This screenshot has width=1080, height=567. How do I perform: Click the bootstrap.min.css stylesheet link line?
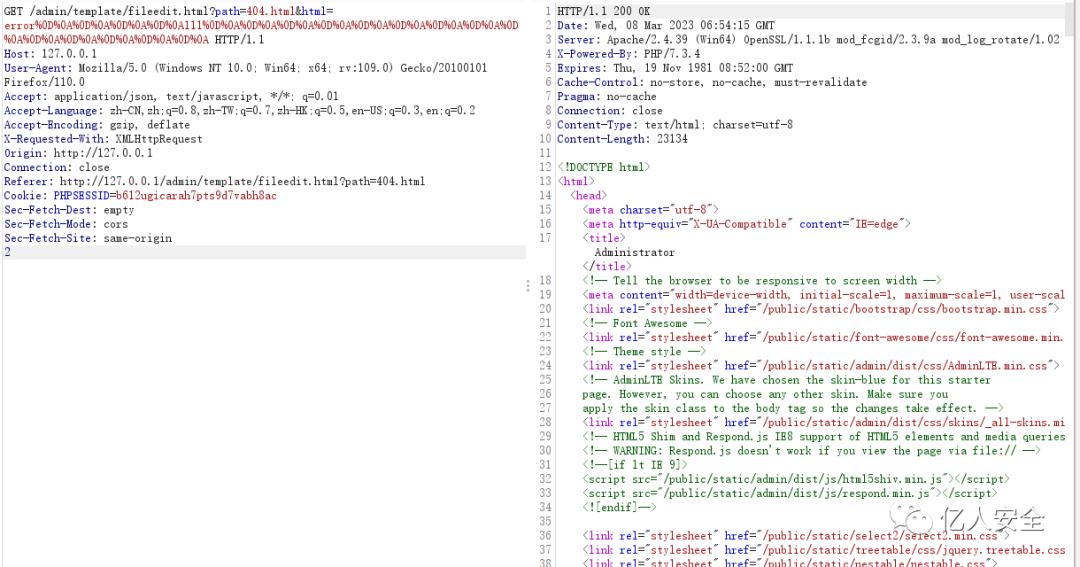pos(821,309)
